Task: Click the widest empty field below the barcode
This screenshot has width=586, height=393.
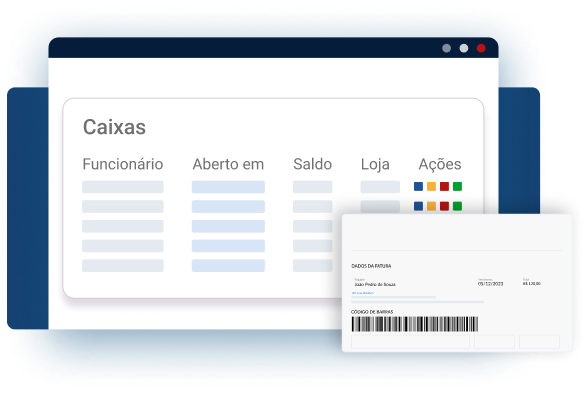Action: tap(410, 342)
